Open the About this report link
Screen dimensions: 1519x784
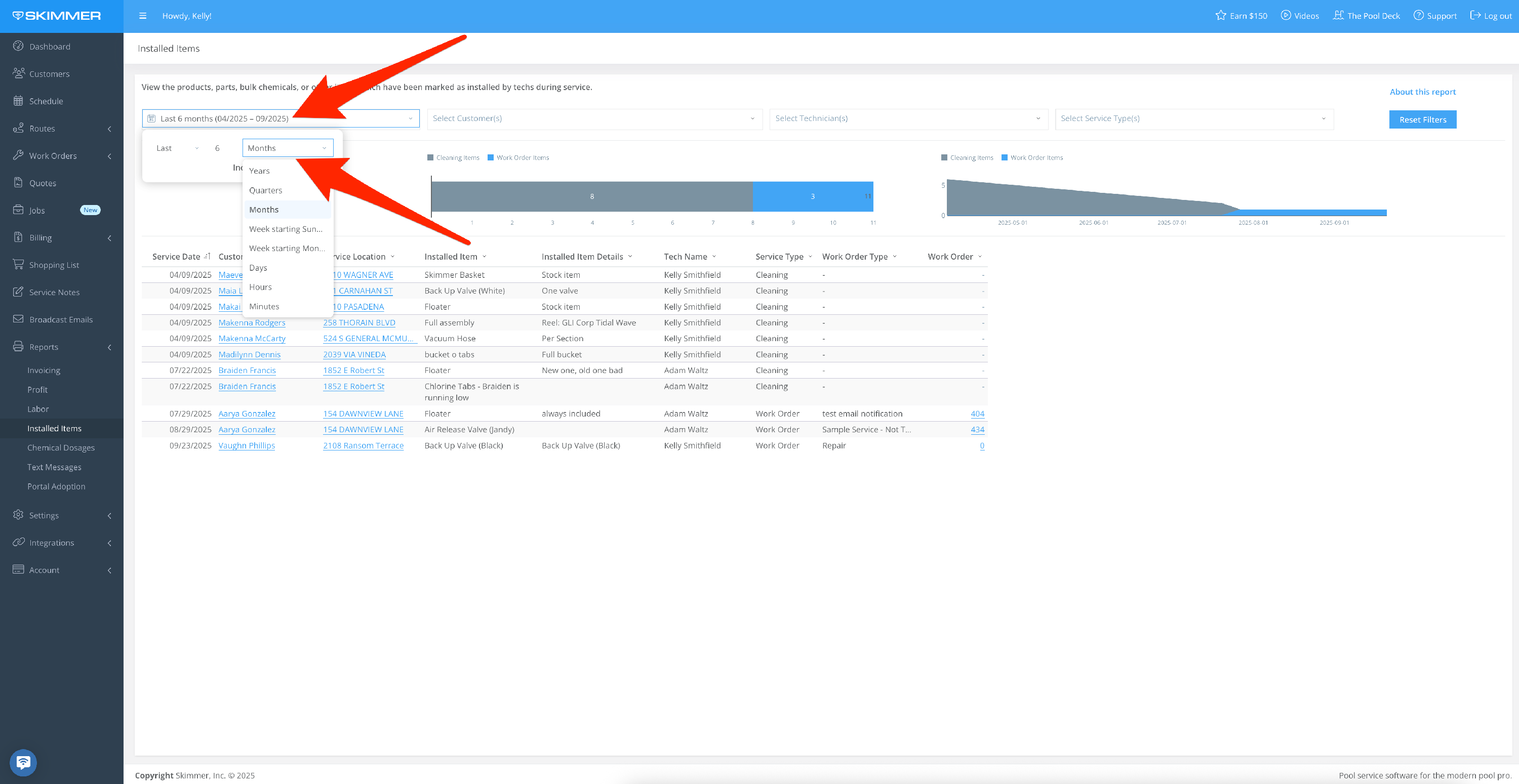[x=1422, y=92]
